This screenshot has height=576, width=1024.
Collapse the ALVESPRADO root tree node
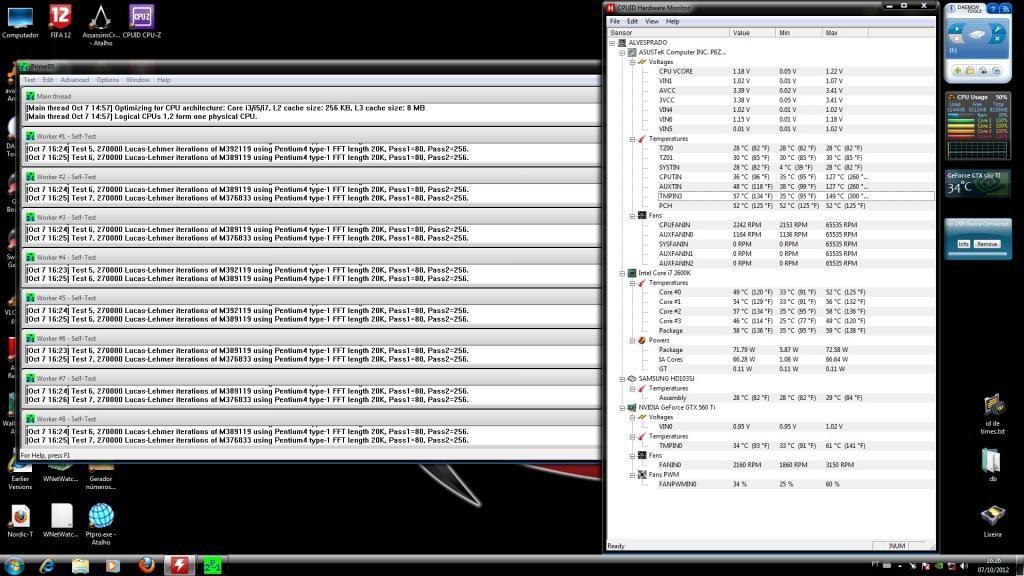click(613, 42)
